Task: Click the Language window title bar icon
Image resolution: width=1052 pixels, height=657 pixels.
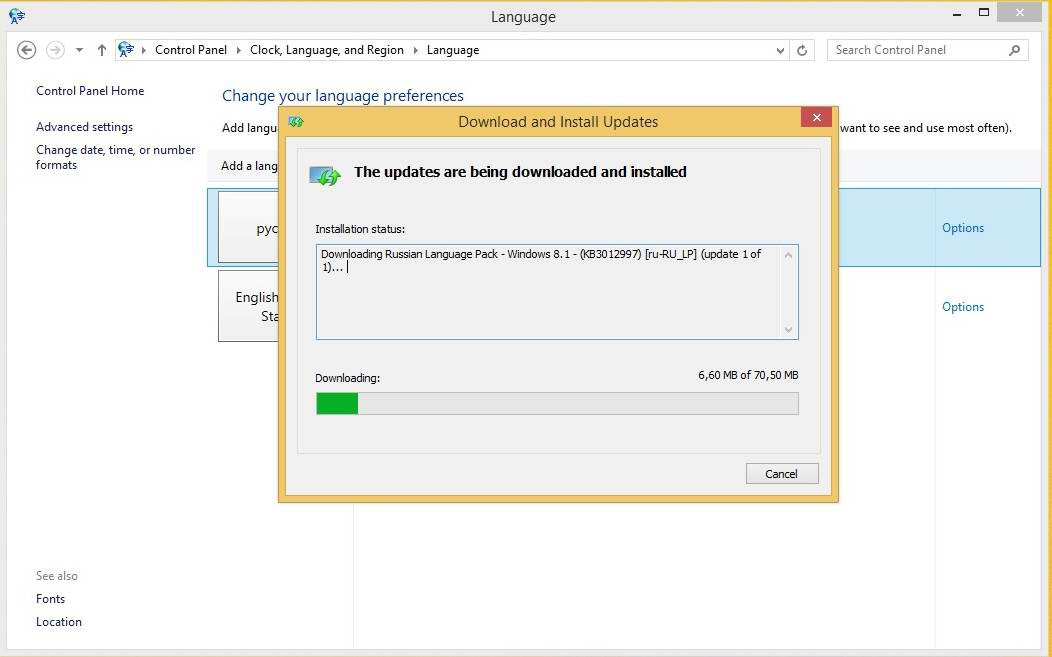Action: (17, 16)
